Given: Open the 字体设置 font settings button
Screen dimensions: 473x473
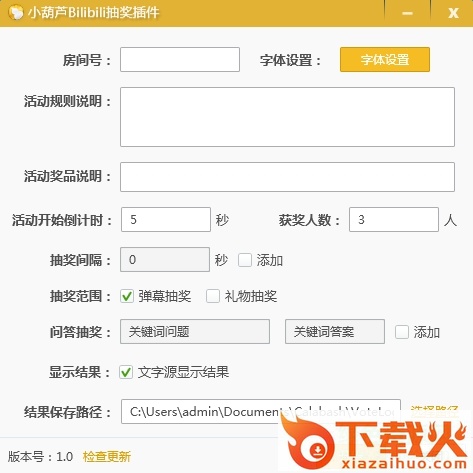Looking at the screenshot, I should click(385, 60).
